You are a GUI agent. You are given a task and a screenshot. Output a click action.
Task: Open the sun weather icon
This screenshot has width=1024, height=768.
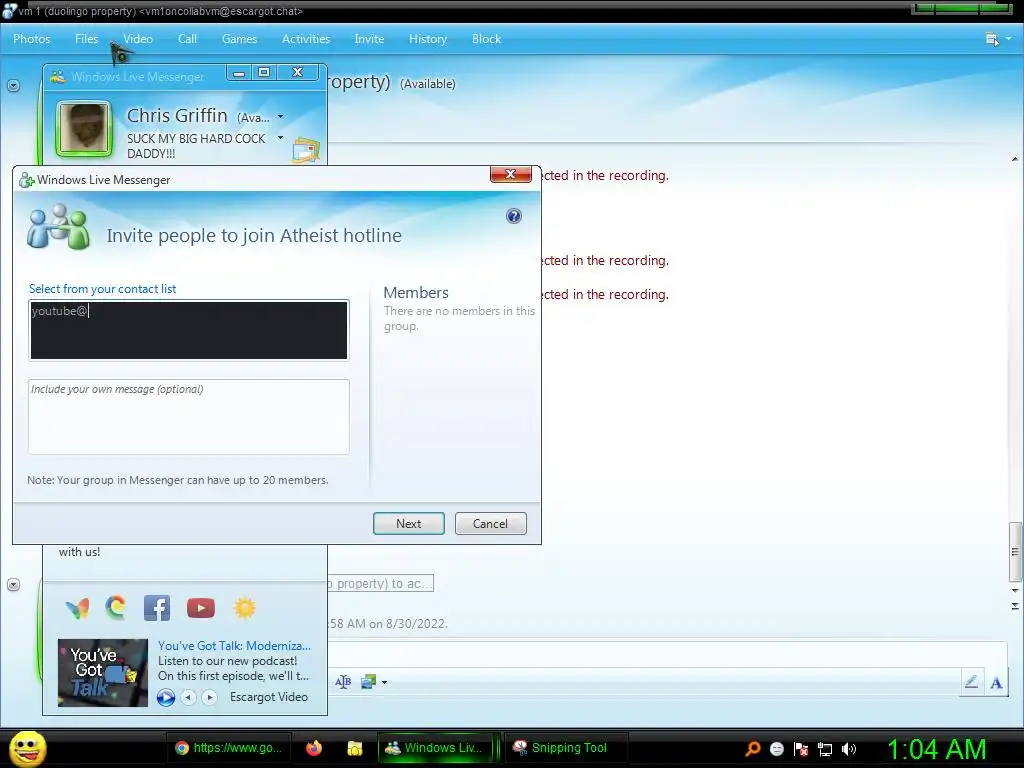pos(245,608)
